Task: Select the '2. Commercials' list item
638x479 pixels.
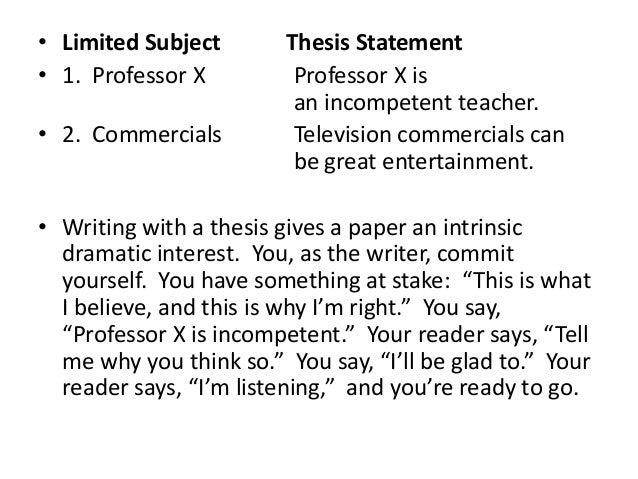Action: (142, 134)
